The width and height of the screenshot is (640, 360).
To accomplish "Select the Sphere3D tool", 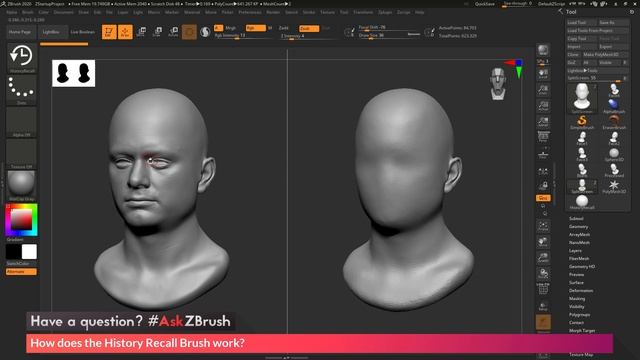I will point(614,154).
